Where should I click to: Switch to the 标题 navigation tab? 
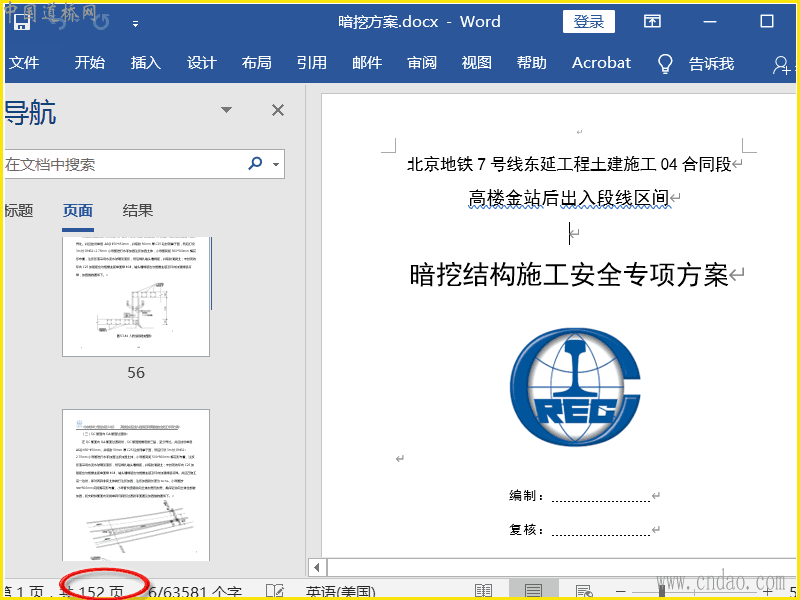(x=19, y=210)
